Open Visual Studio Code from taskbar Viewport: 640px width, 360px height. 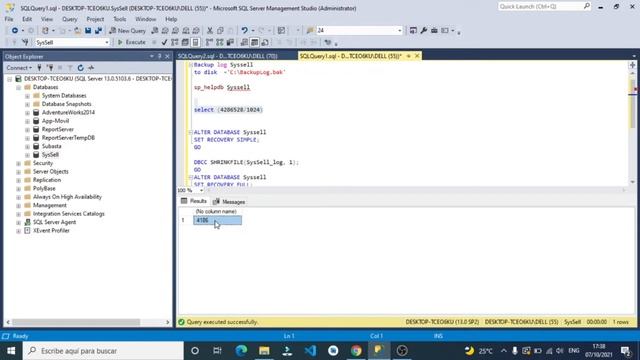click(310, 351)
